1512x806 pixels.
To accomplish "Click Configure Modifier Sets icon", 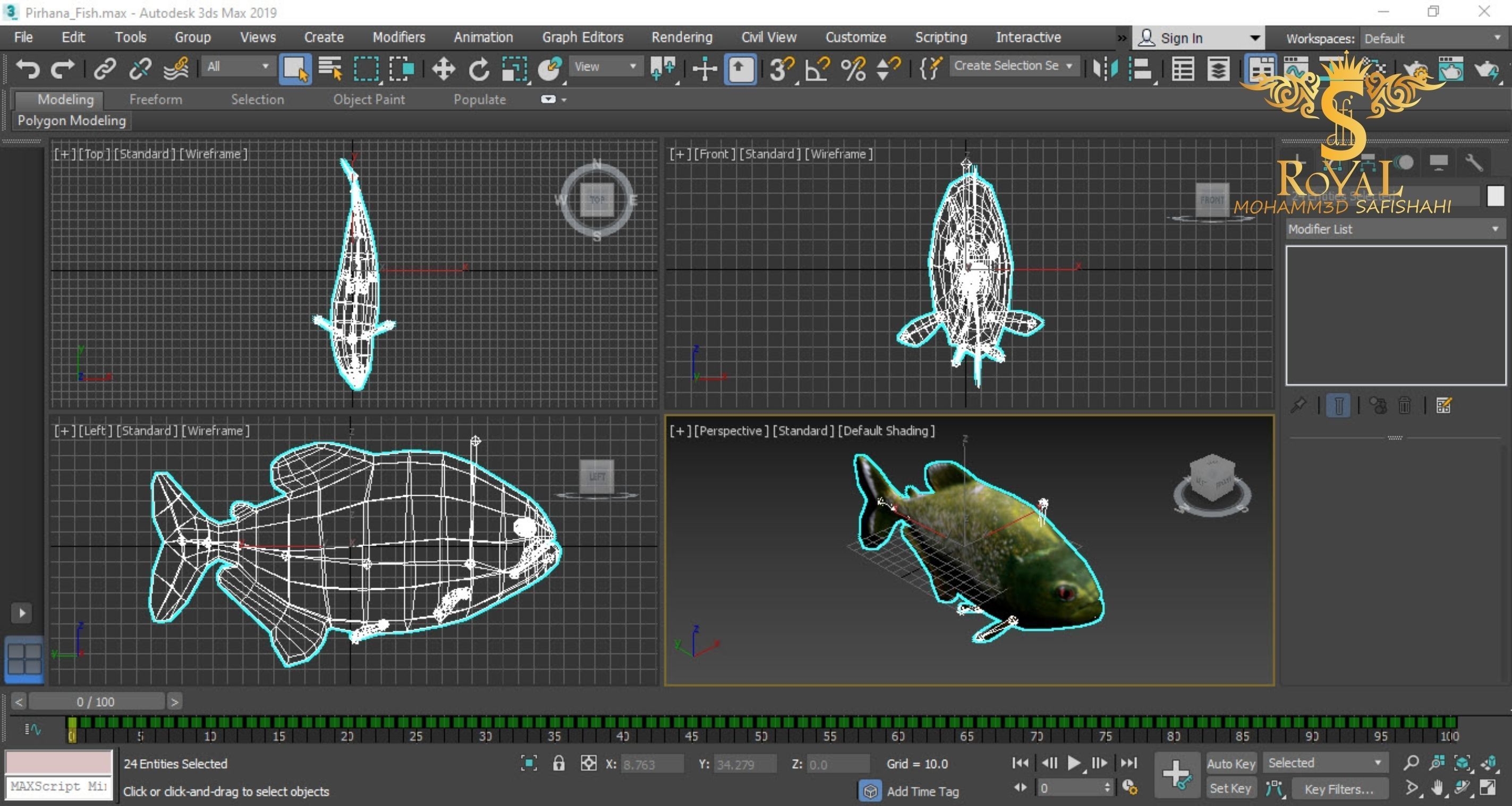I will tap(1443, 405).
